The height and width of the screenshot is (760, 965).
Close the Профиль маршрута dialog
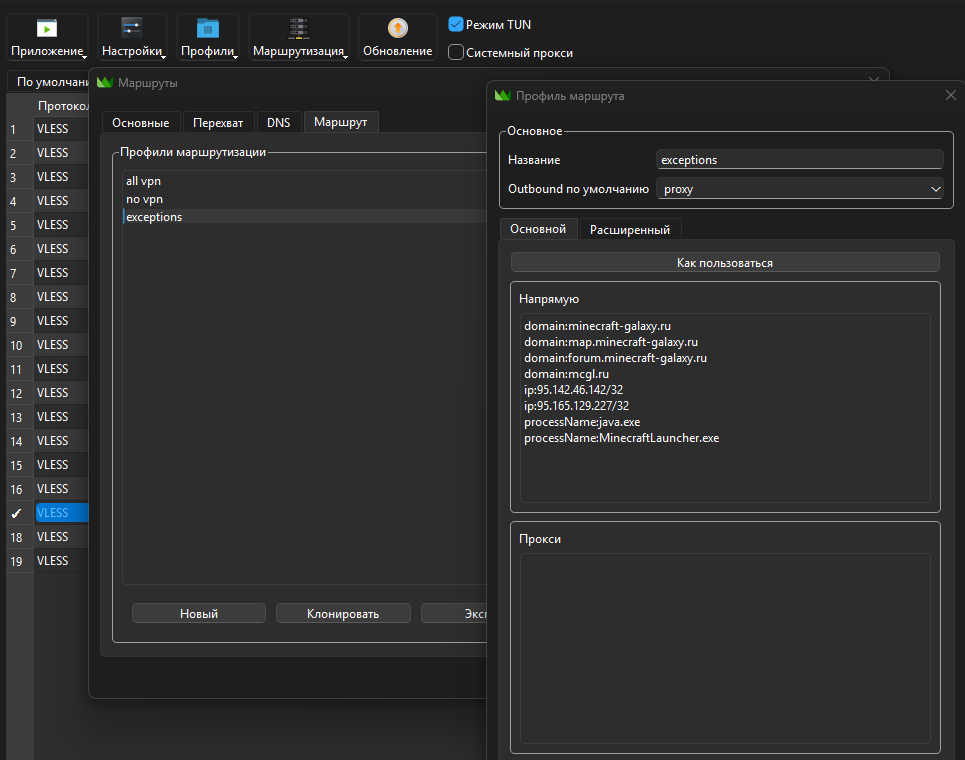[x=950, y=95]
